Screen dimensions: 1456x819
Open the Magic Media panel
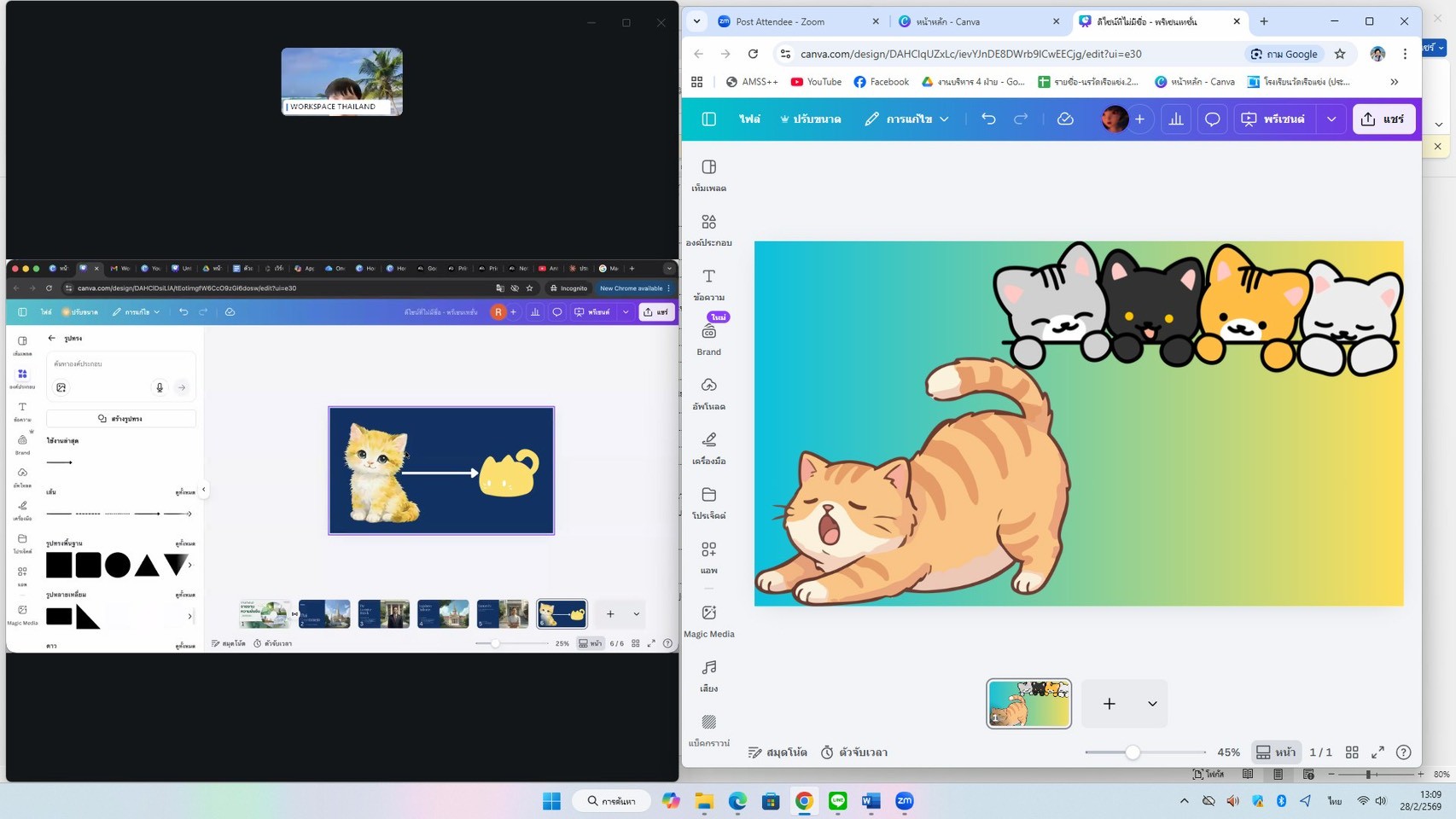pyautogui.click(x=708, y=620)
